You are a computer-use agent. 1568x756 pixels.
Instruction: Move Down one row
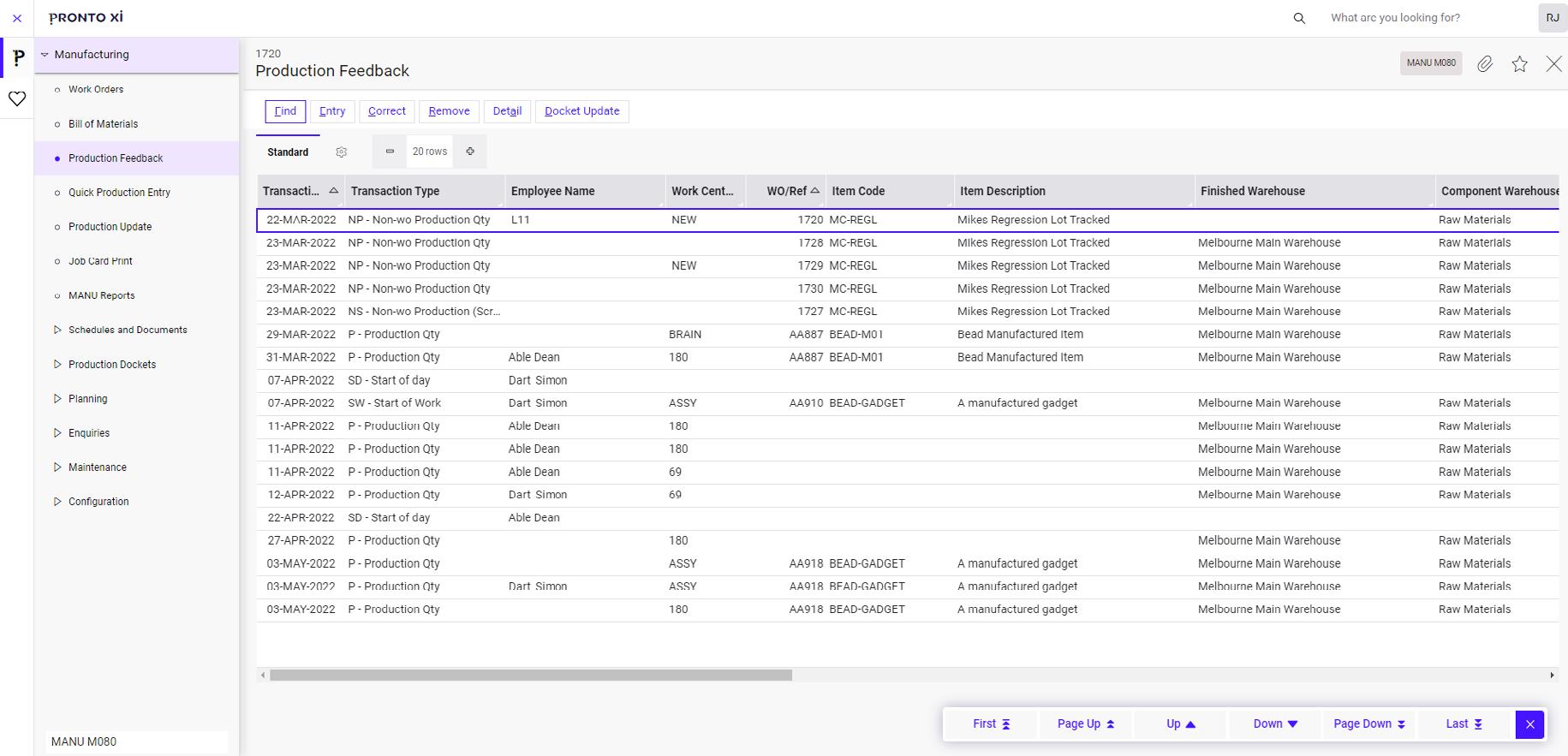[1275, 724]
